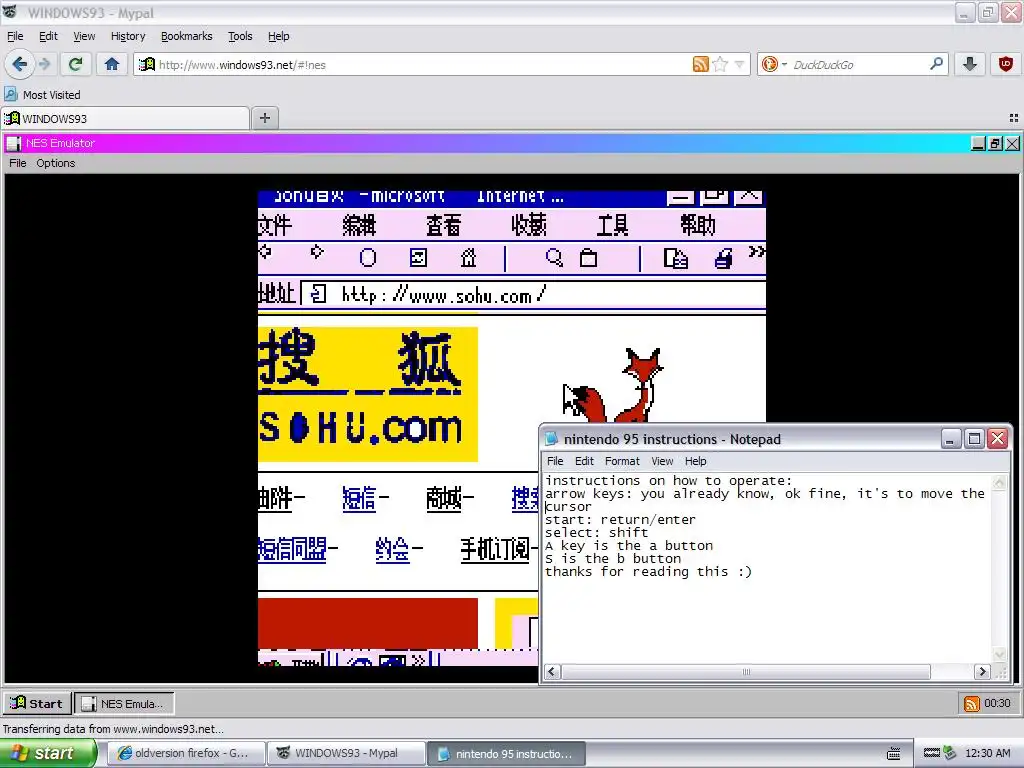This screenshot has height=768, width=1024.
Task: Click the Windows93 Start button
Action: click(37, 703)
